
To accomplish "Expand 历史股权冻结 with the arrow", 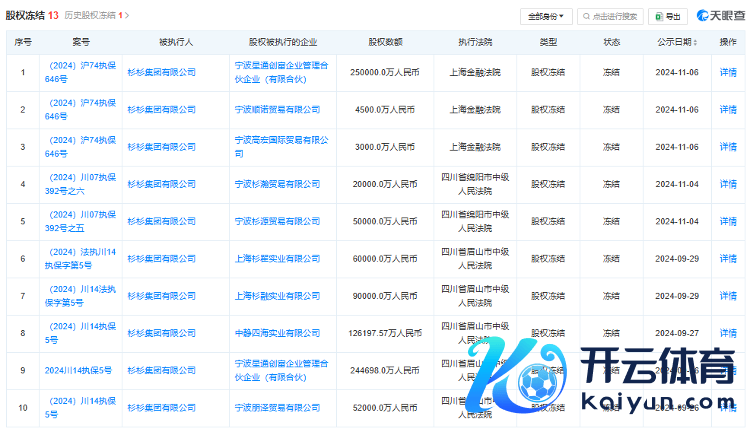I will 127,16.
